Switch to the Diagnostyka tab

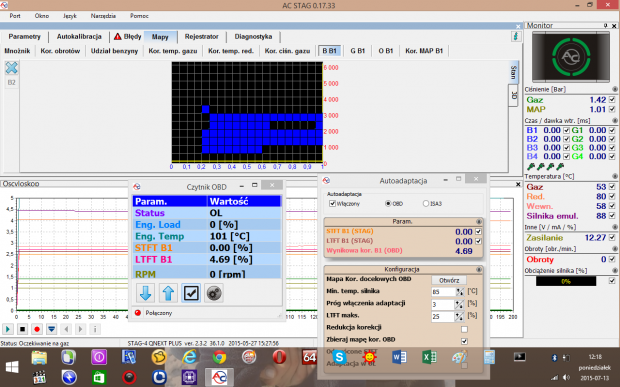(253, 36)
